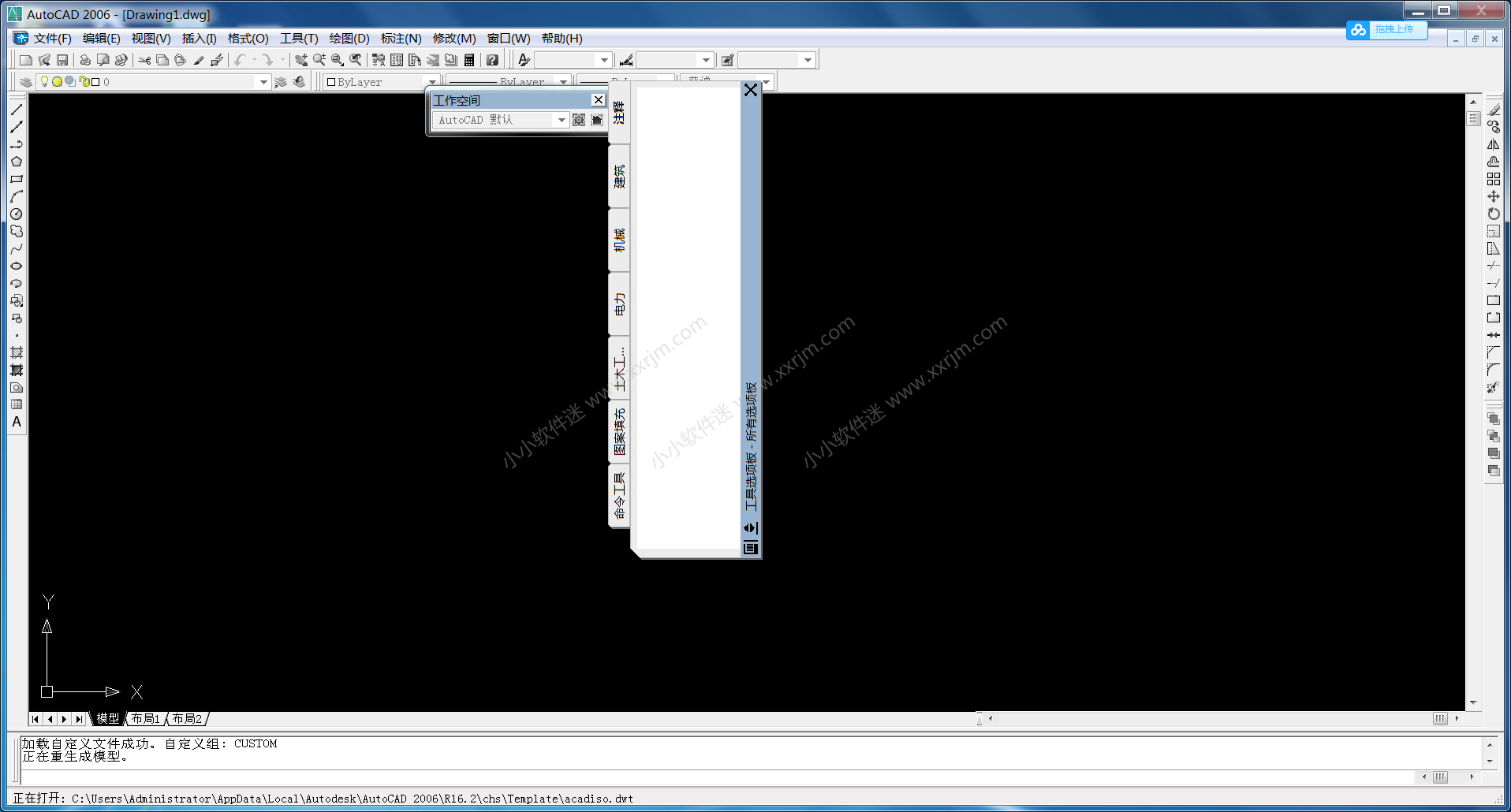Close the 工作空间 floating toolbar
The image size is (1511, 812).
click(599, 100)
